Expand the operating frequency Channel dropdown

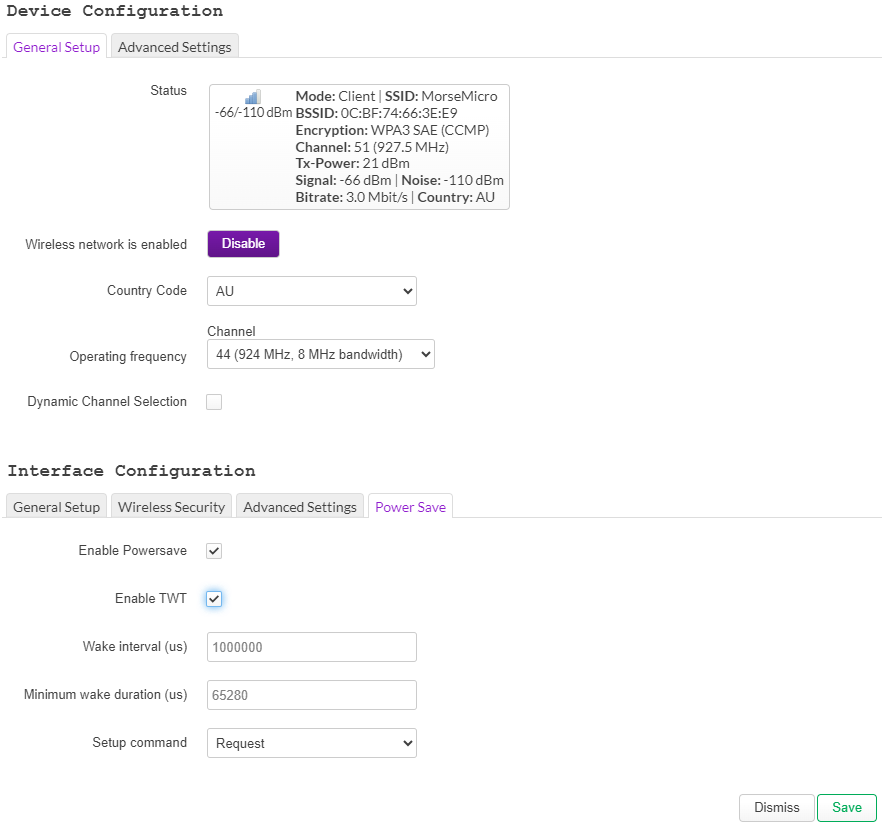click(x=320, y=354)
